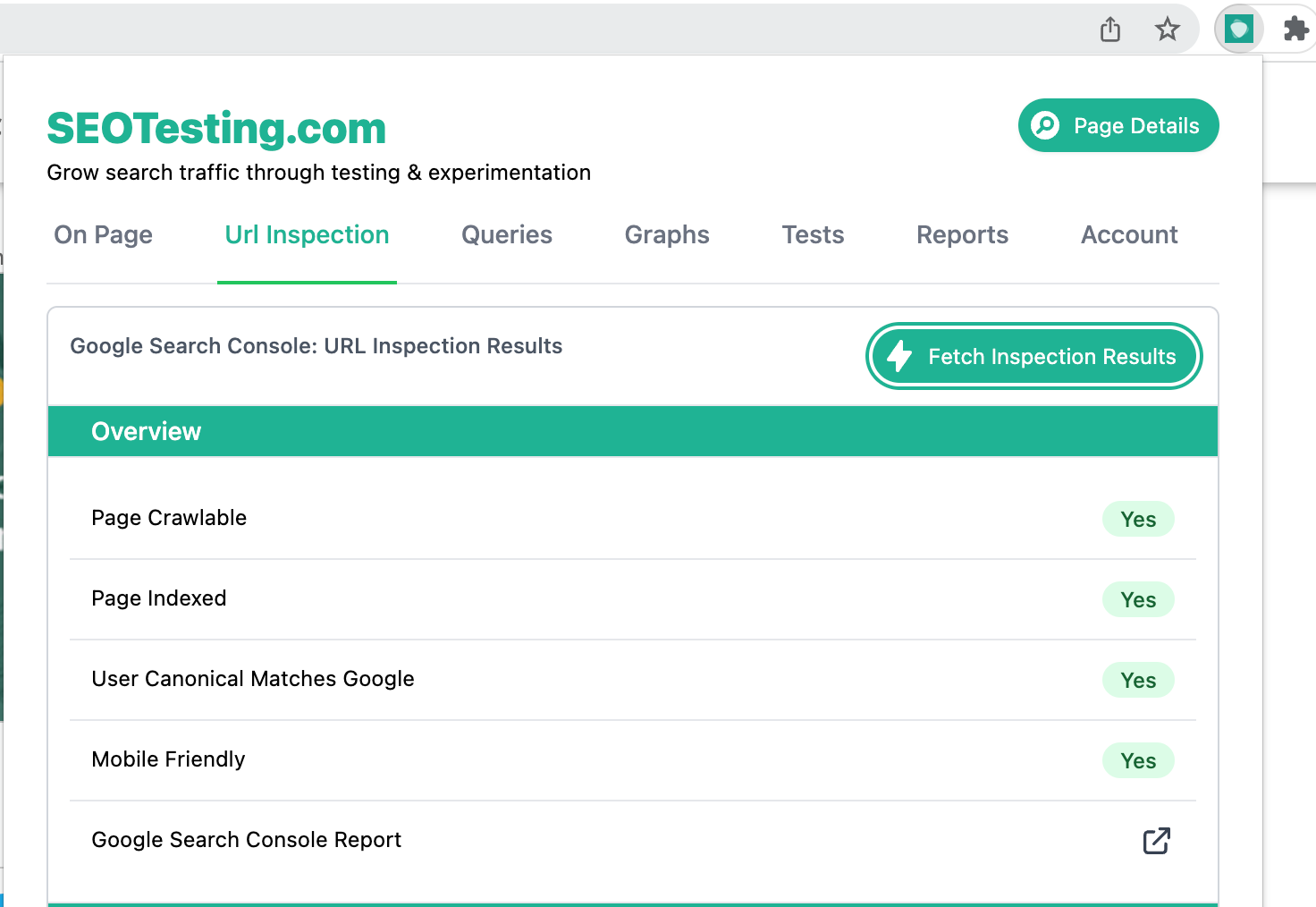
Task: Click the browser share icon
Action: click(x=1110, y=30)
